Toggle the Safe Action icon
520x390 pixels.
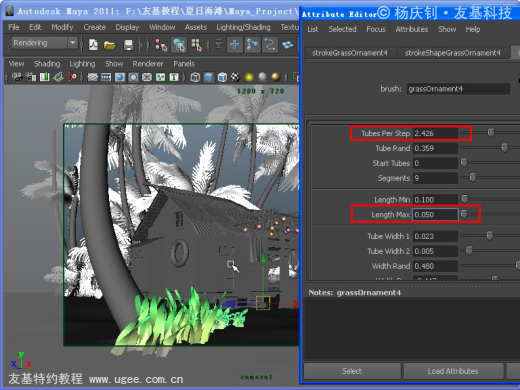(x=161, y=77)
